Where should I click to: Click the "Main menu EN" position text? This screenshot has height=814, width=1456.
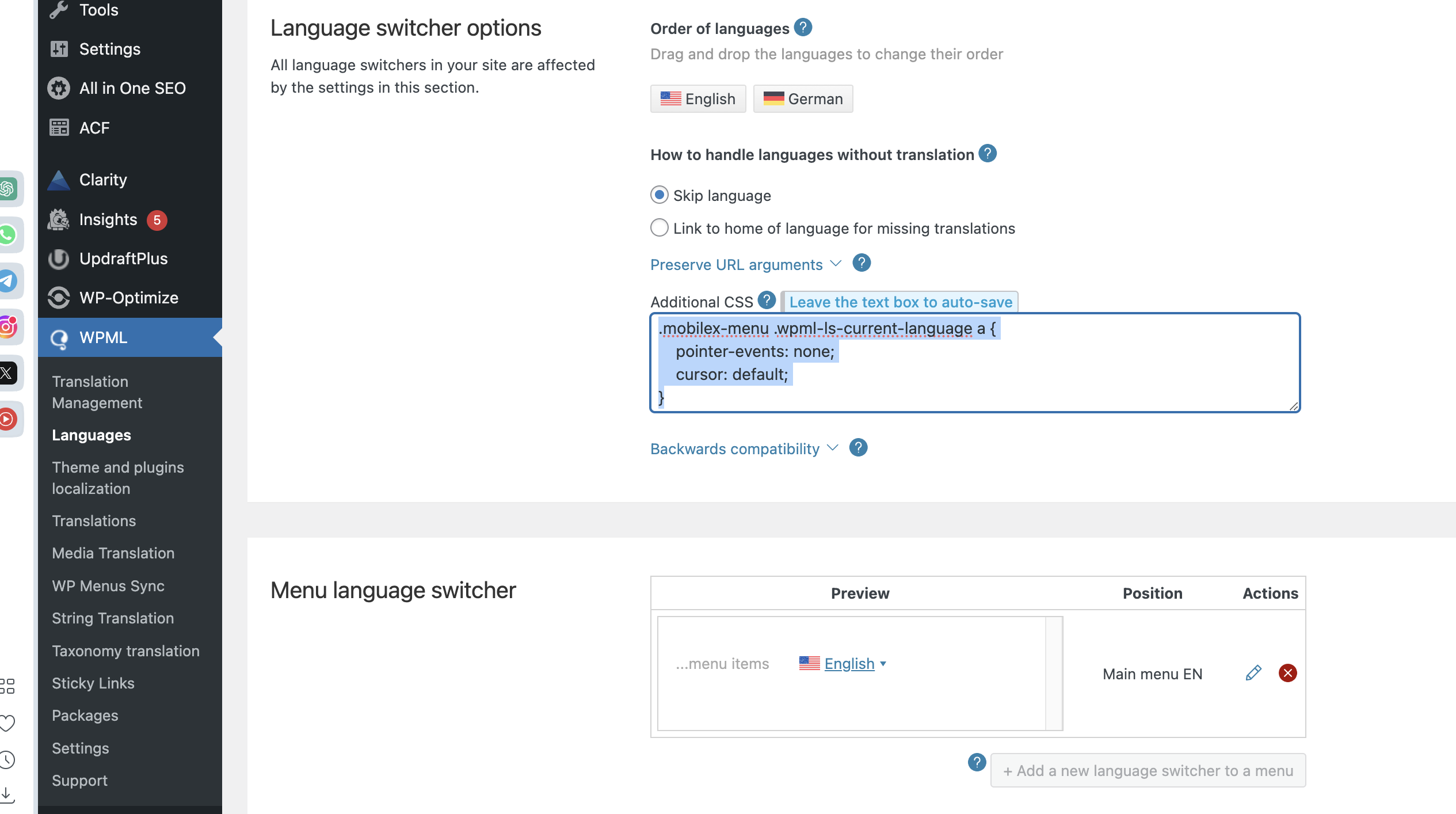pos(1153,674)
